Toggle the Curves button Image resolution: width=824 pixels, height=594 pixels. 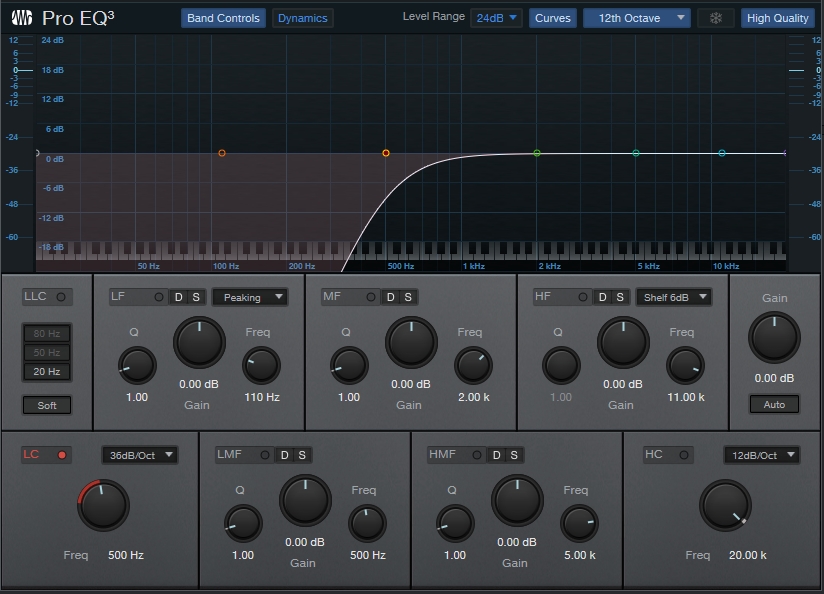point(553,18)
